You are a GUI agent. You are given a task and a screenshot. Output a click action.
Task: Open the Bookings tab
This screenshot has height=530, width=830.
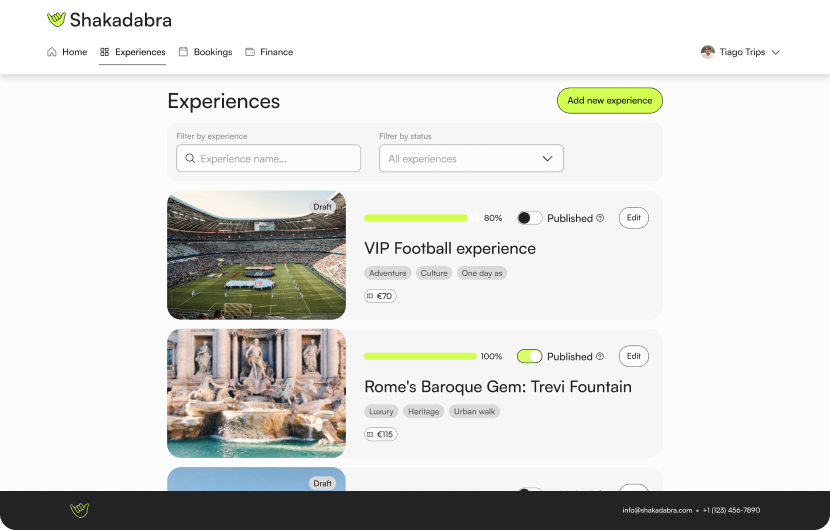point(205,52)
